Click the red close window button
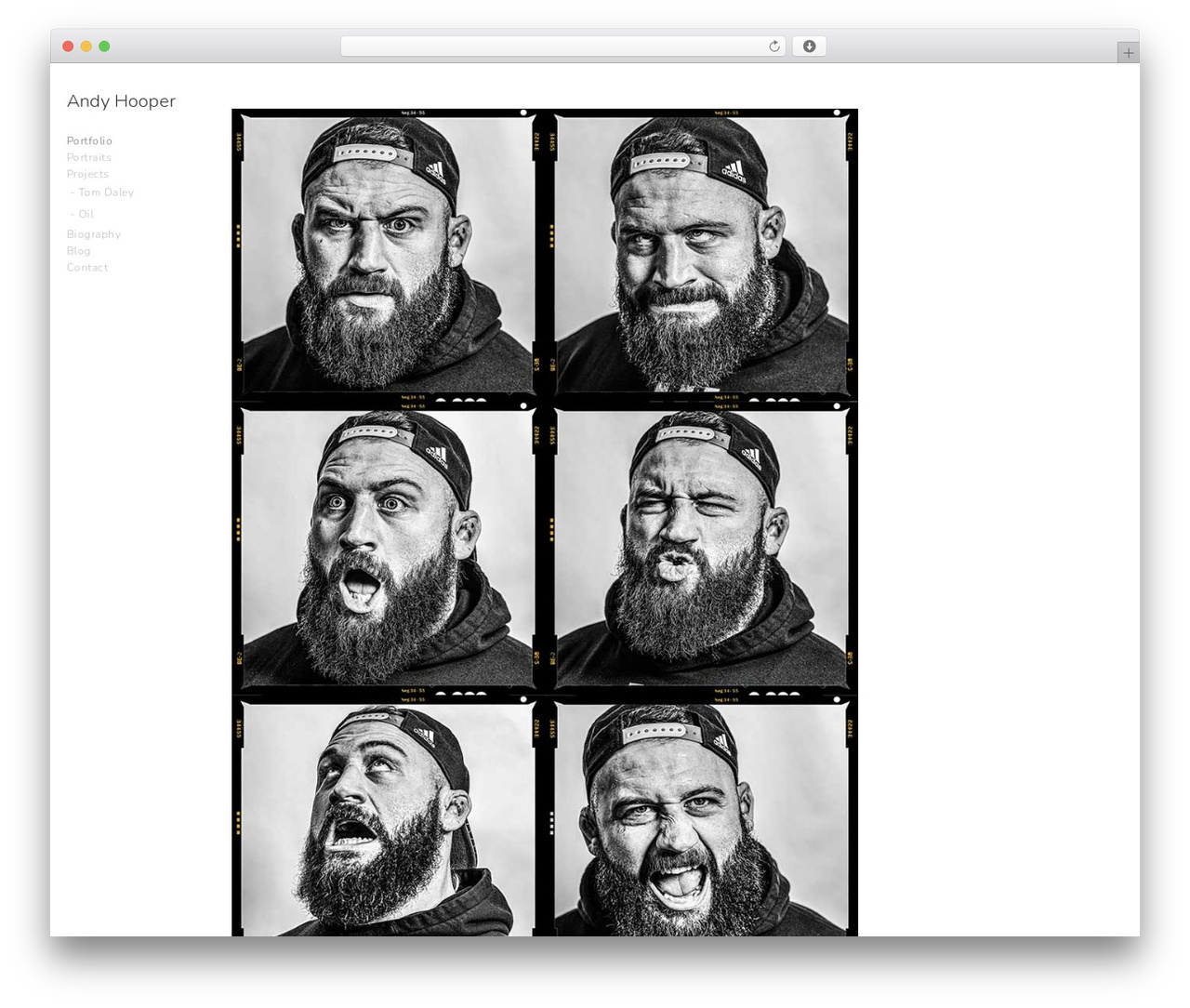This screenshot has height=1008, width=1190. click(x=68, y=46)
